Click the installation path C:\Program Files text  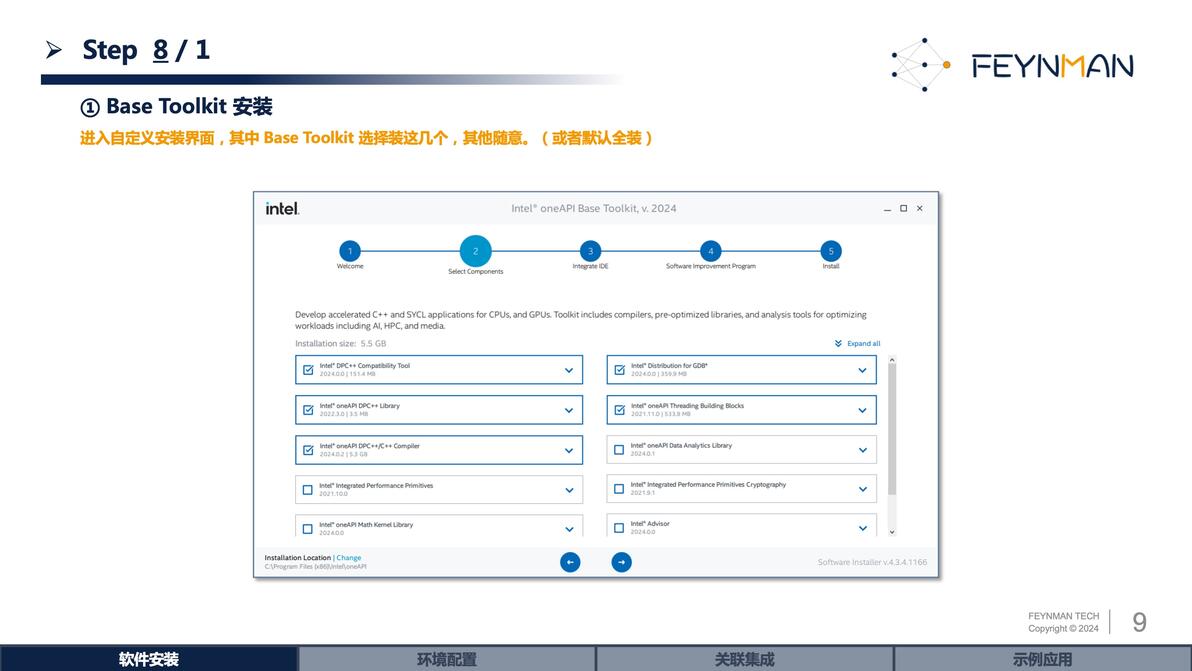pos(315,567)
